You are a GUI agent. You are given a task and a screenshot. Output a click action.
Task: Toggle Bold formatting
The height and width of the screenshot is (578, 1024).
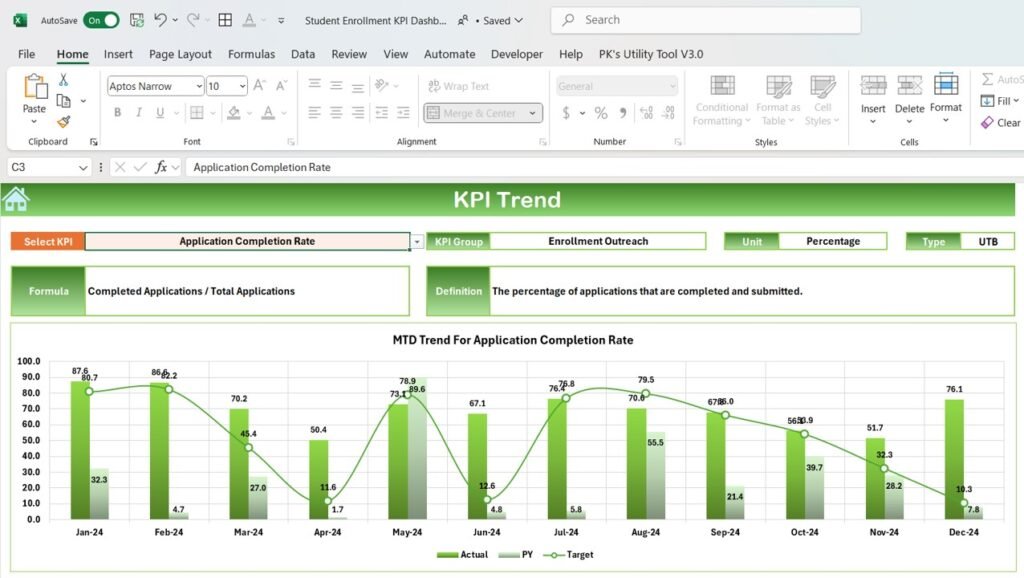pos(117,112)
